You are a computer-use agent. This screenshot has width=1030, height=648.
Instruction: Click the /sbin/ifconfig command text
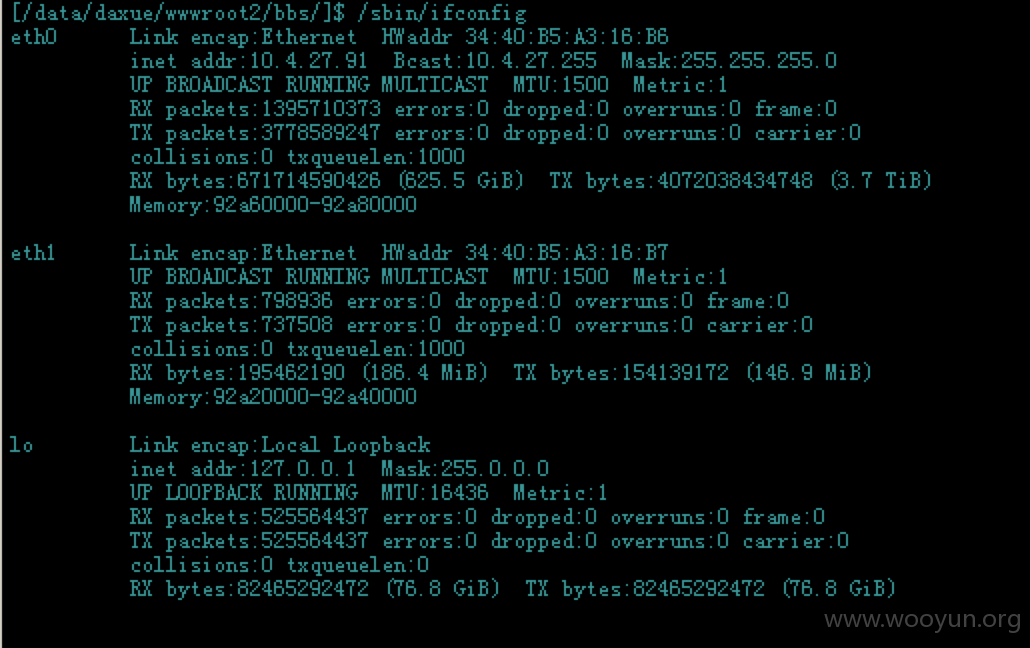click(442, 13)
